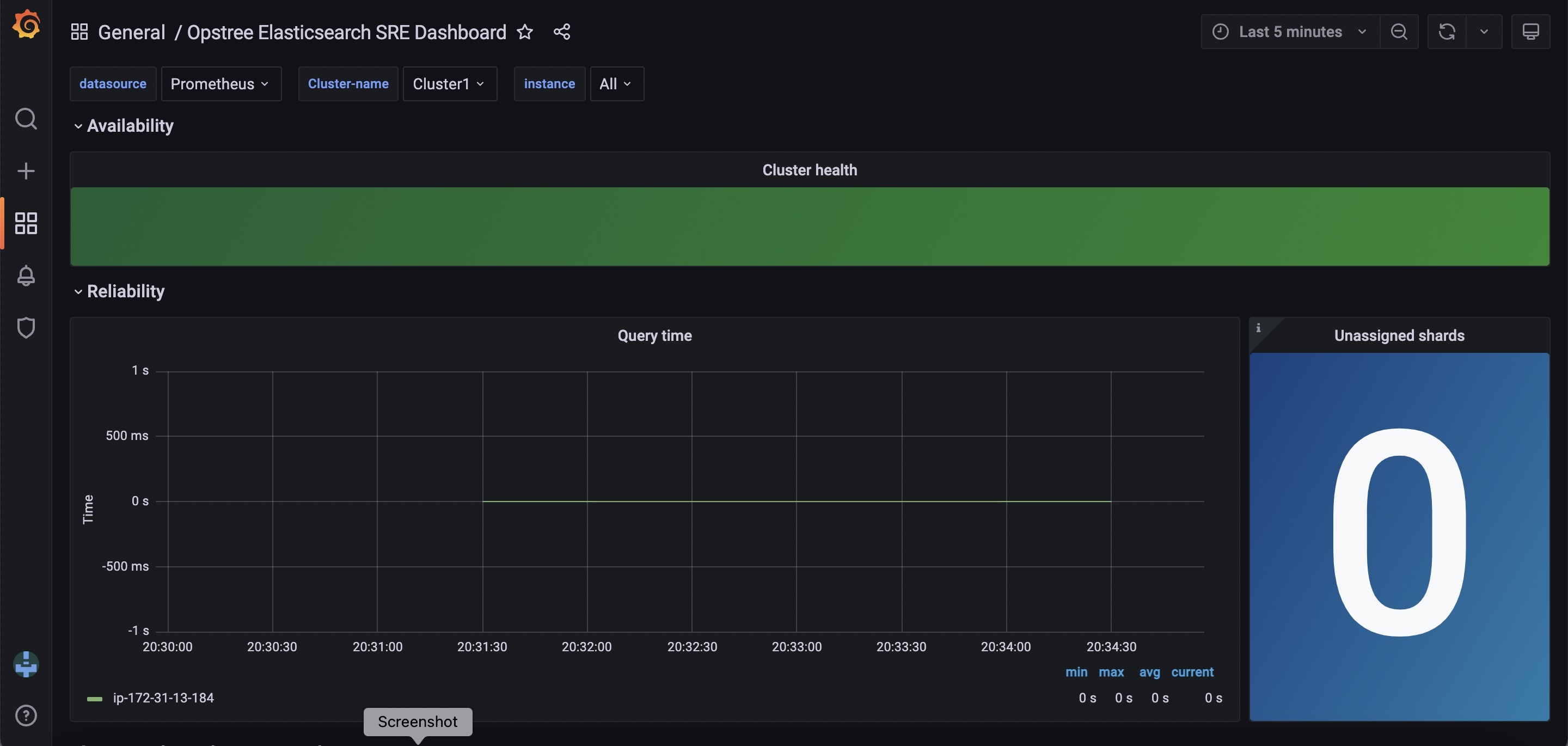This screenshot has height=746, width=1568.
Task: Open the Cluster1 cluster-name dropdown
Action: coord(449,84)
